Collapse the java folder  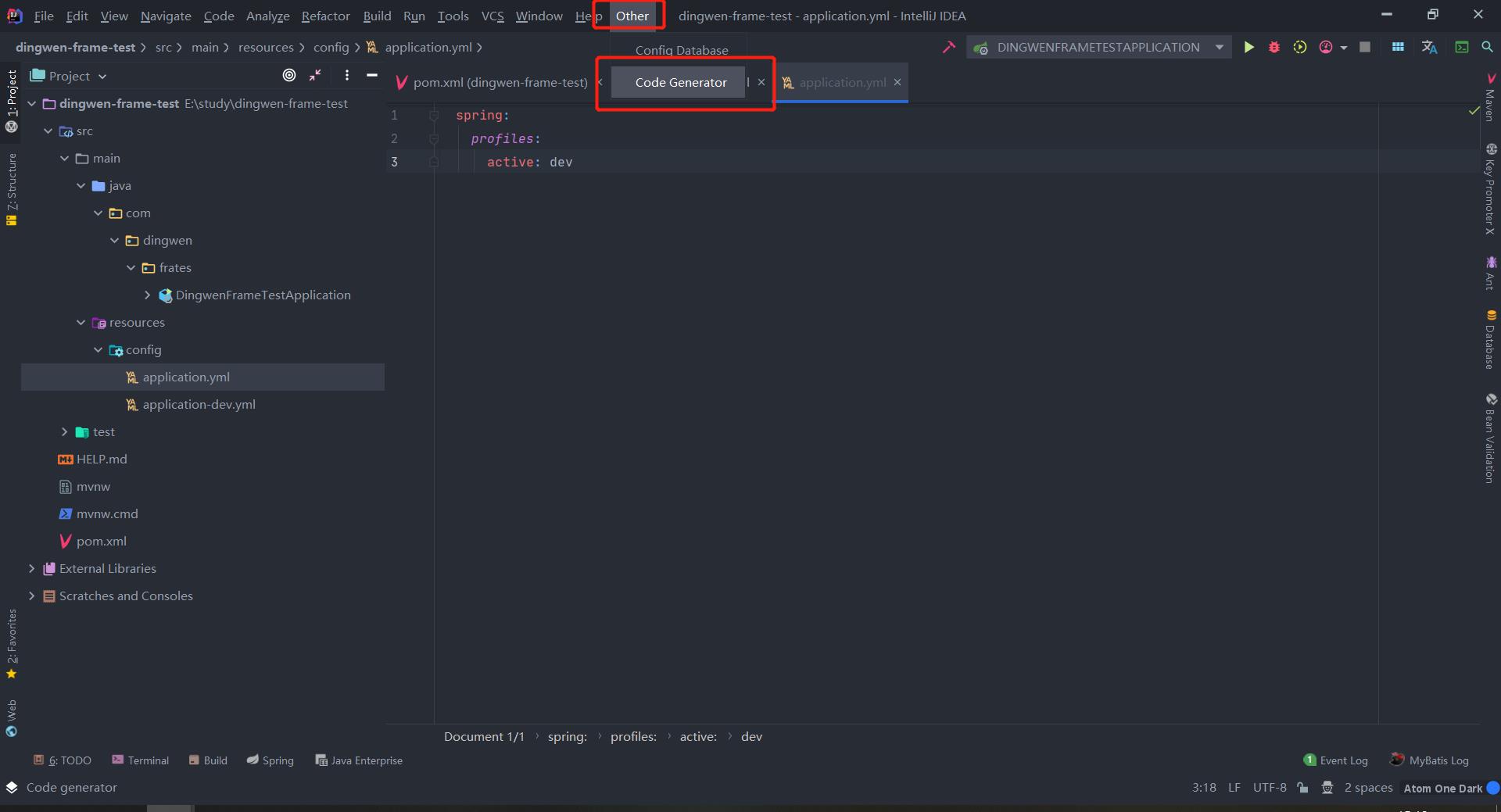81,185
